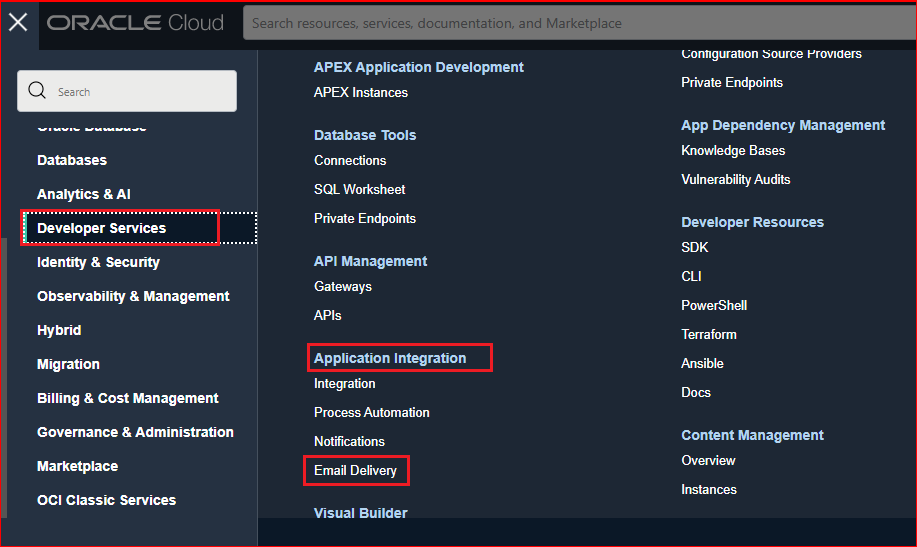
Task: Open Observability & Management category
Action: [133, 296]
